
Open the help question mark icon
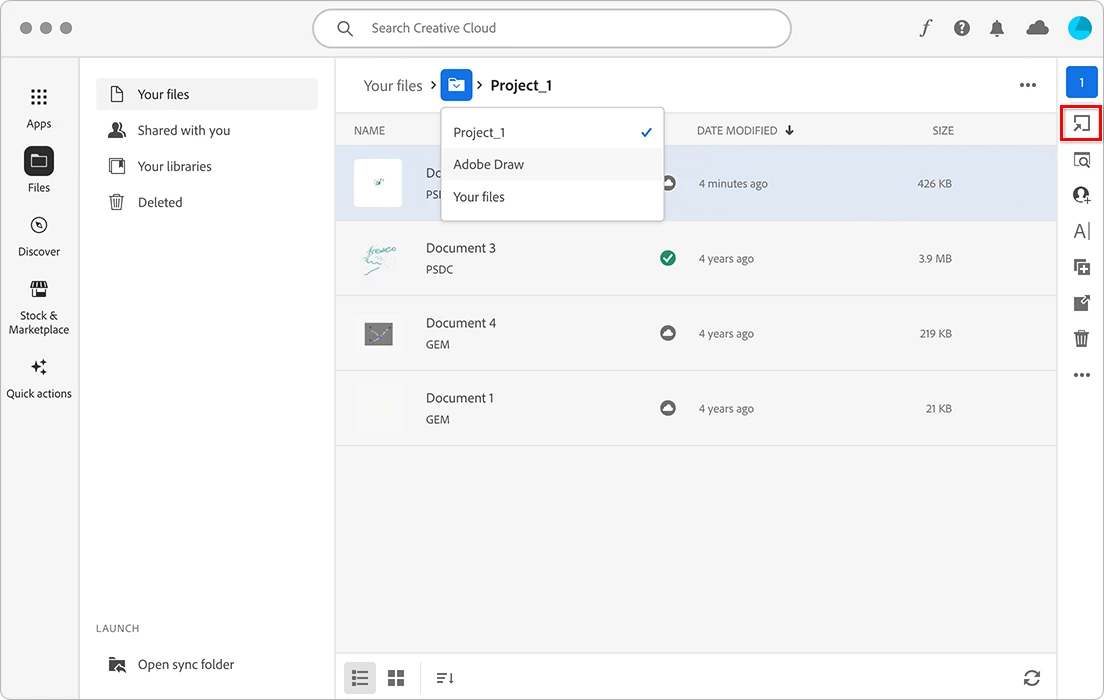point(962,28)
